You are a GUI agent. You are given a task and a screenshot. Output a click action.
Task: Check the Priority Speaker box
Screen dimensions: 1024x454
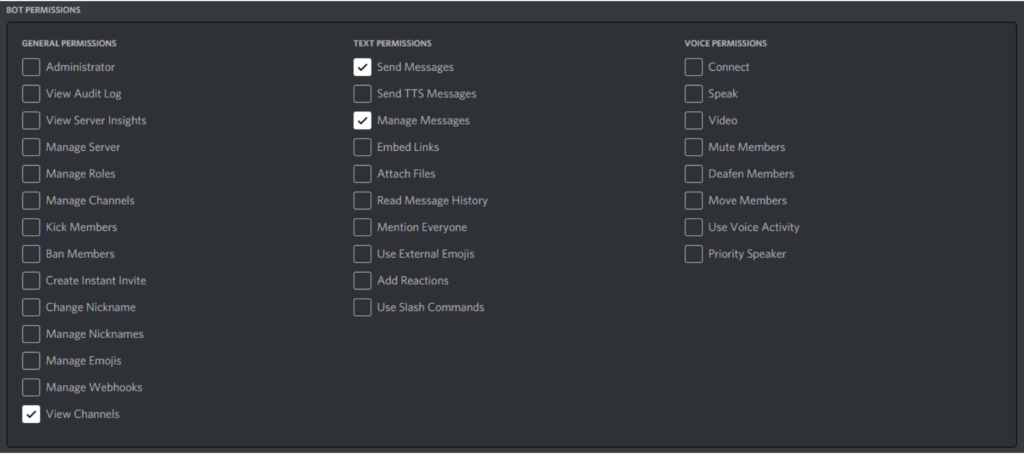[x=693, y=254]
